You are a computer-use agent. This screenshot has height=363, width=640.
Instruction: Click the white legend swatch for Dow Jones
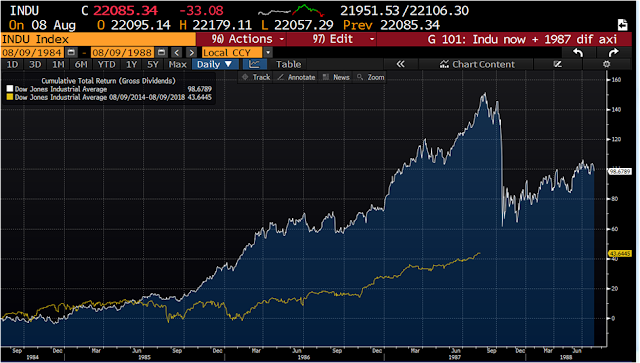(x=10, y=89)
